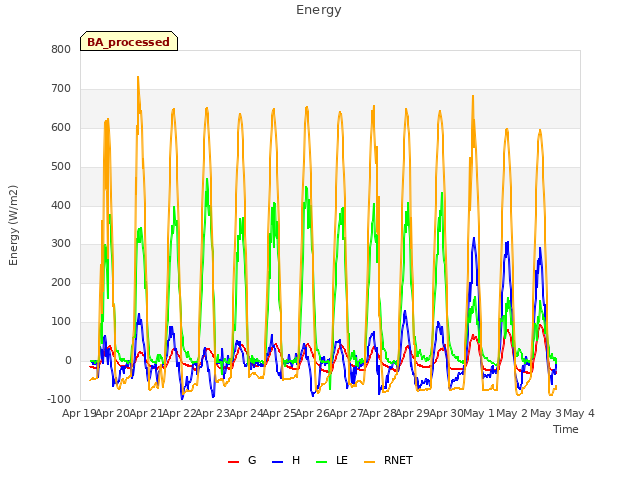Click the May 2 date tick label

pos(513,413)
